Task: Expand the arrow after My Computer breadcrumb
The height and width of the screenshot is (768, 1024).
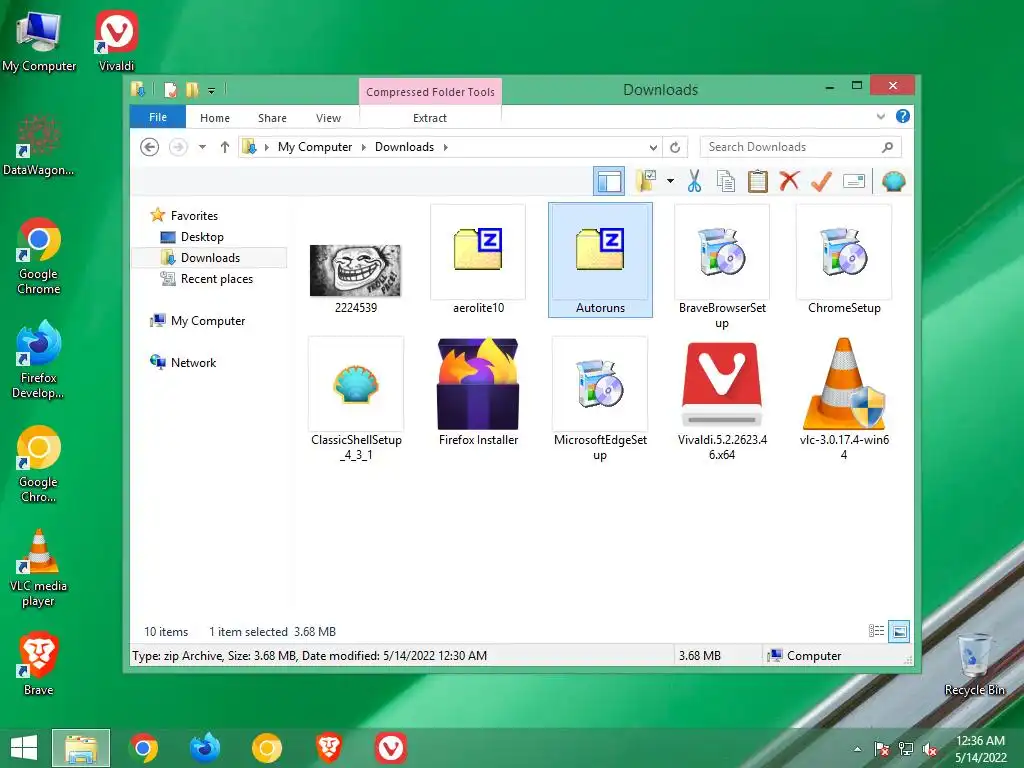Action: click(364, 147)
